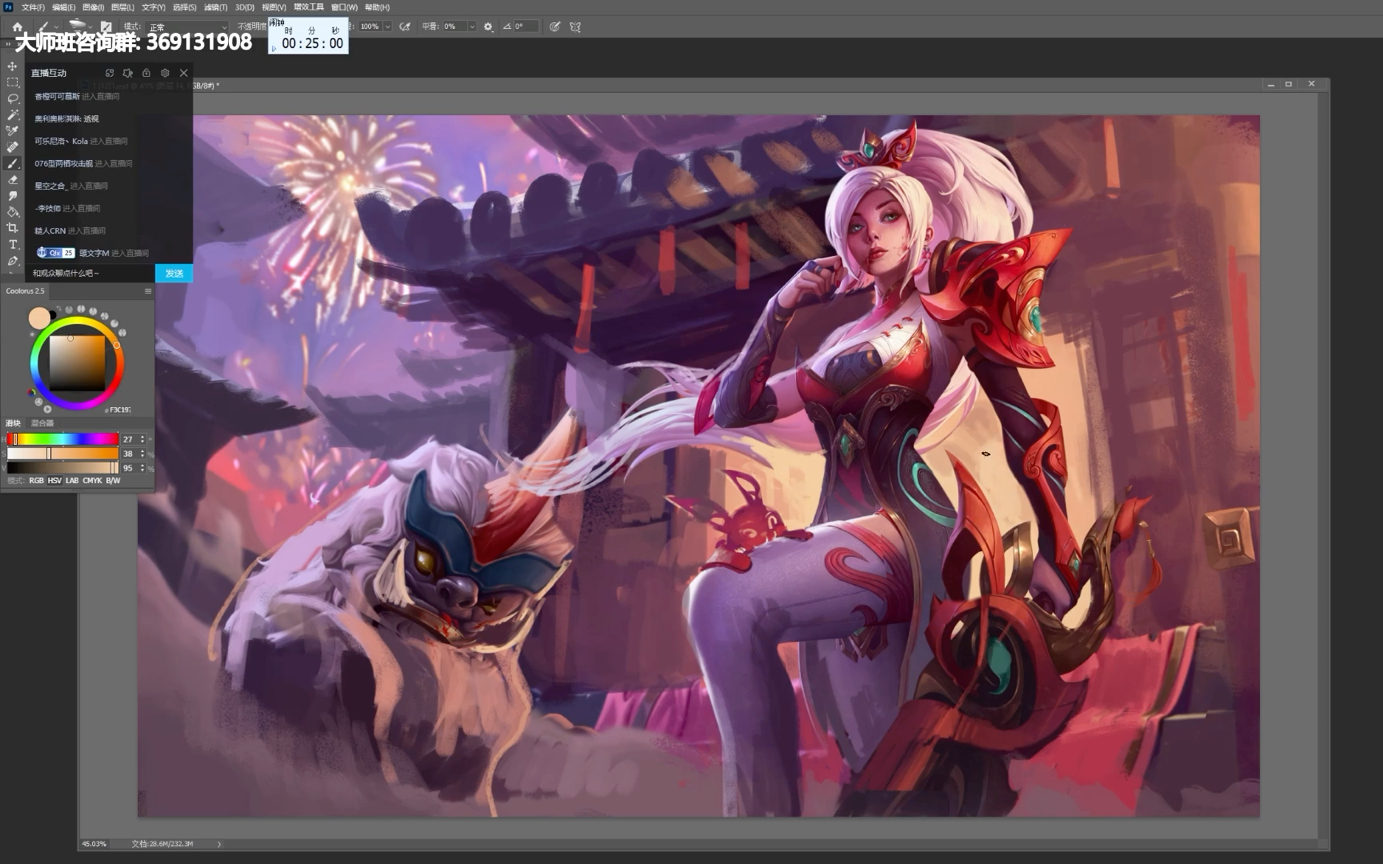Click the brush angle 0° field
Image resolution: width=1383 pixels, height=864 pixels.
(526, 26)
